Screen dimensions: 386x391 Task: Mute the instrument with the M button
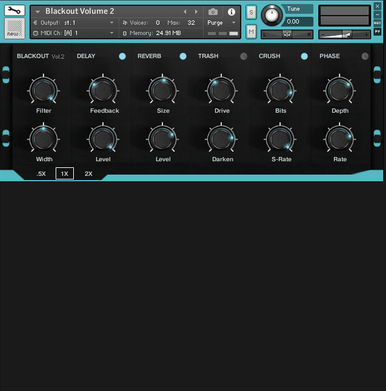(251, 32)
